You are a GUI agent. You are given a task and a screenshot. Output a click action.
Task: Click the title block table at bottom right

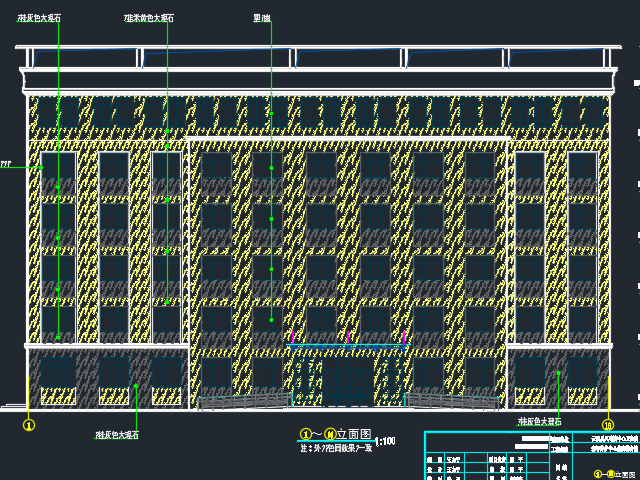(x=531, y=455)
